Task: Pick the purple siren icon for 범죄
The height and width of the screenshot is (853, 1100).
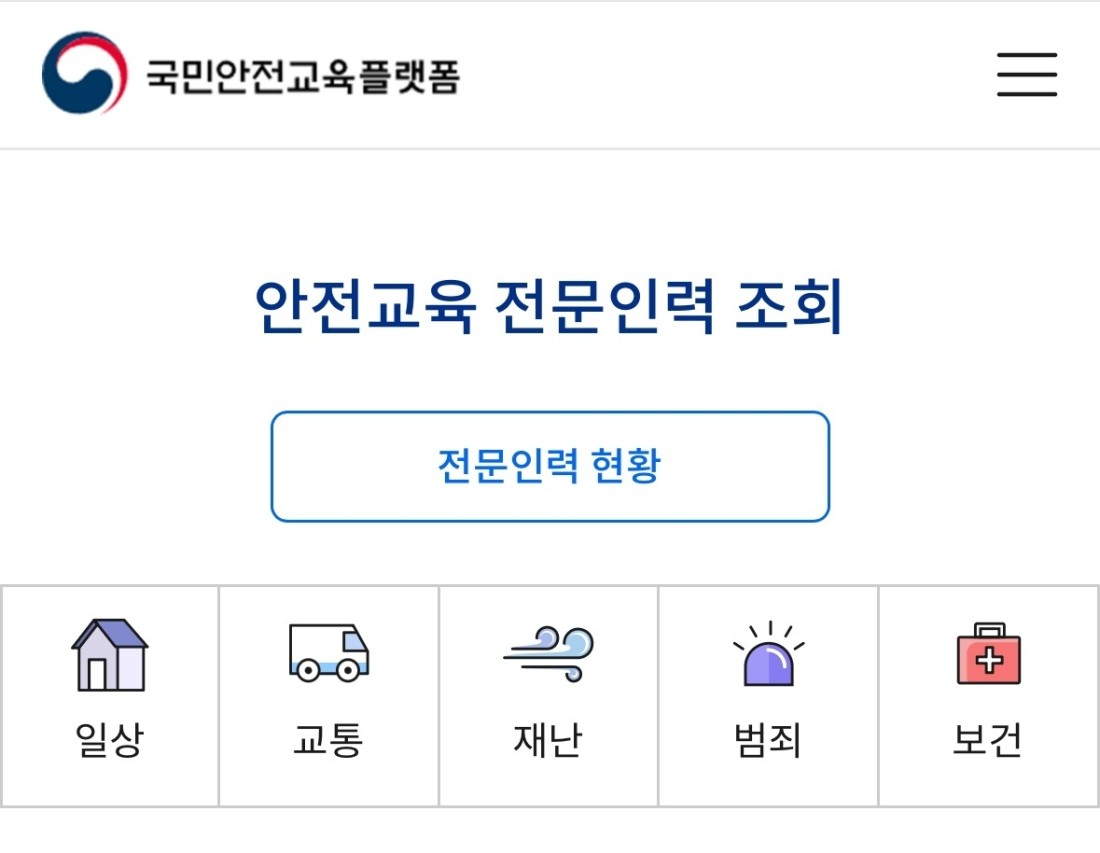Action: (769, 653)
